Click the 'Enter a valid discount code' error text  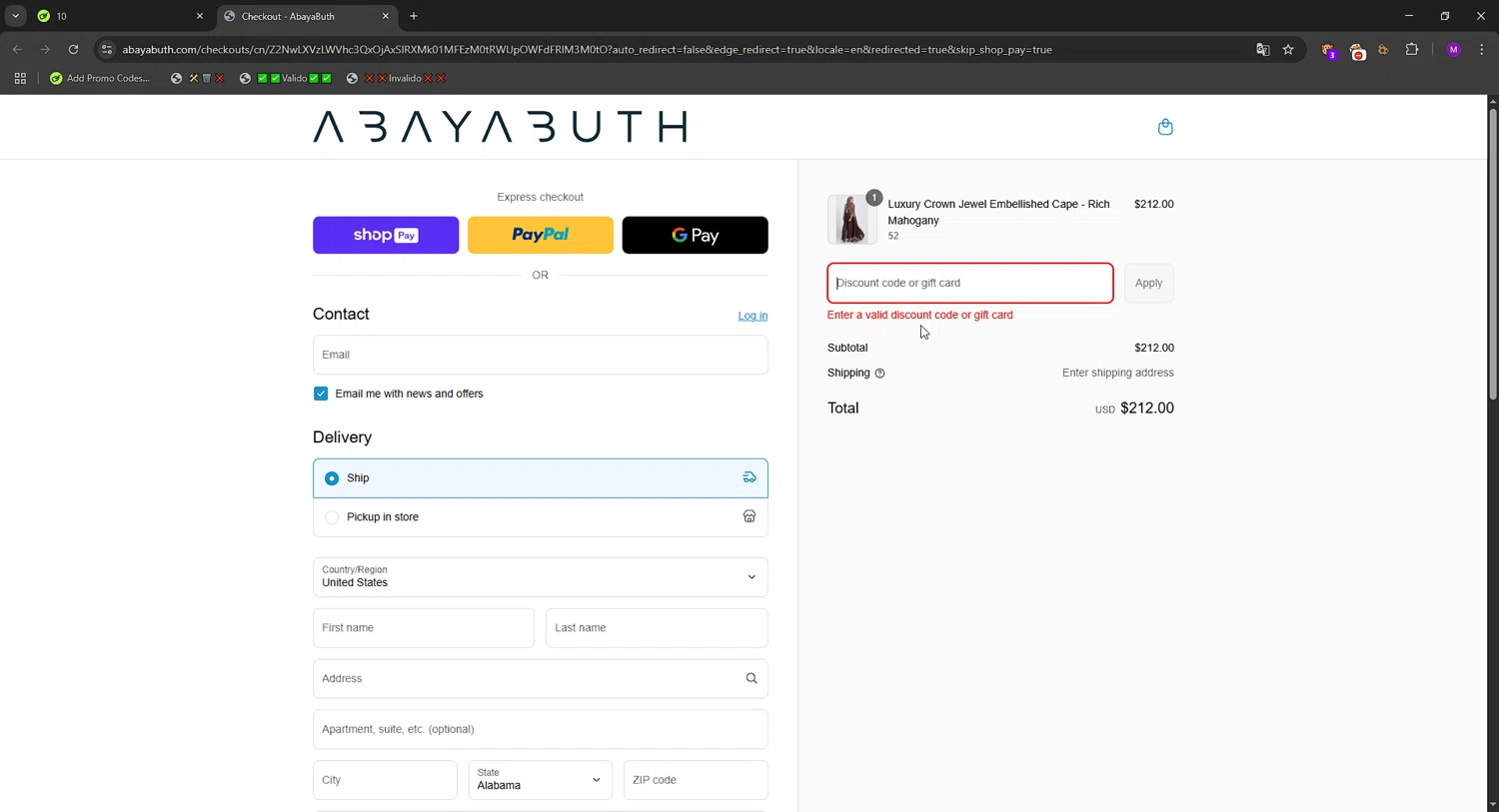pos(919,315)
